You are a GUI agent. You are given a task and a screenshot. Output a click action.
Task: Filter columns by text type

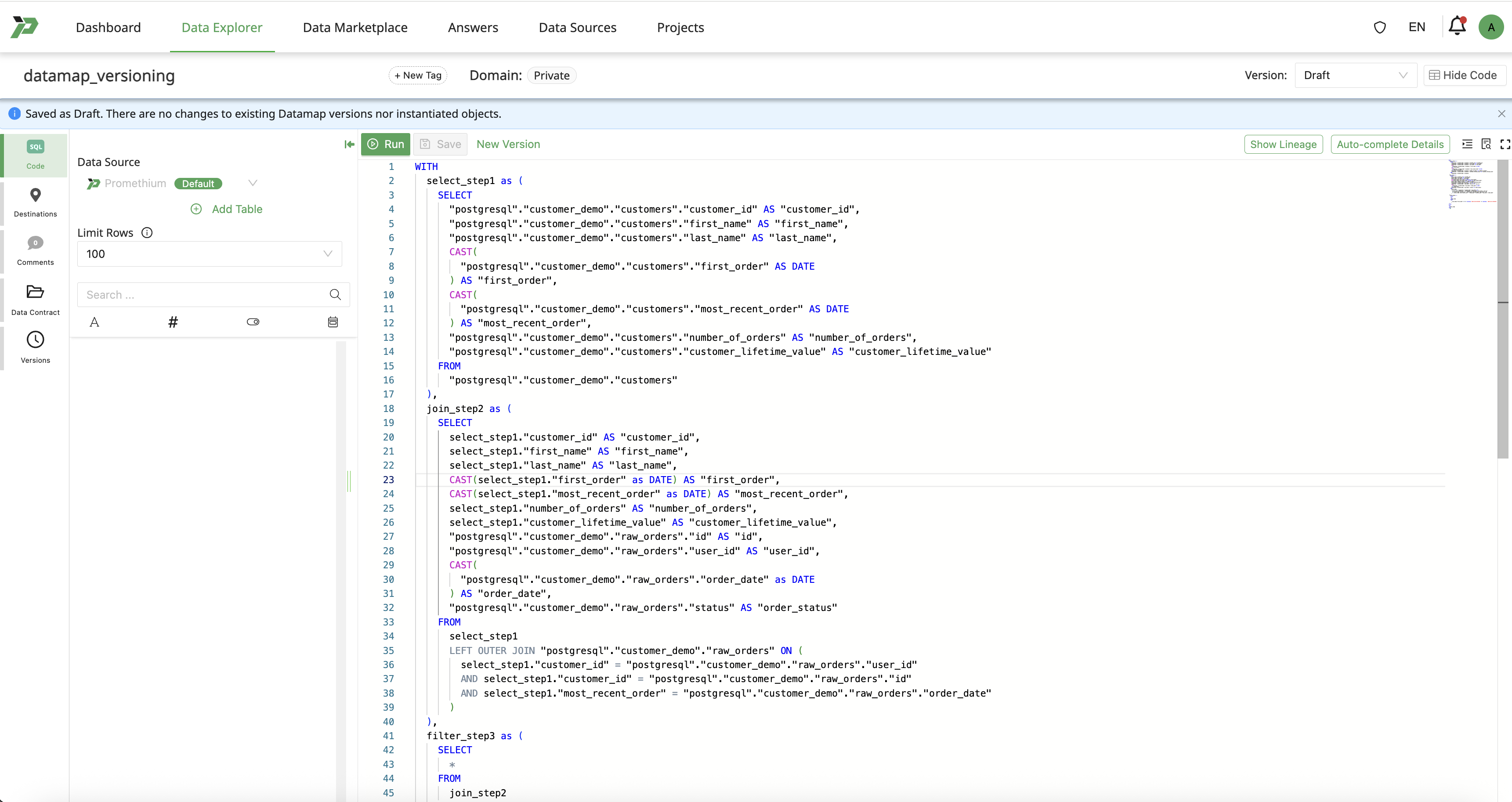click(x=94, y=322)
